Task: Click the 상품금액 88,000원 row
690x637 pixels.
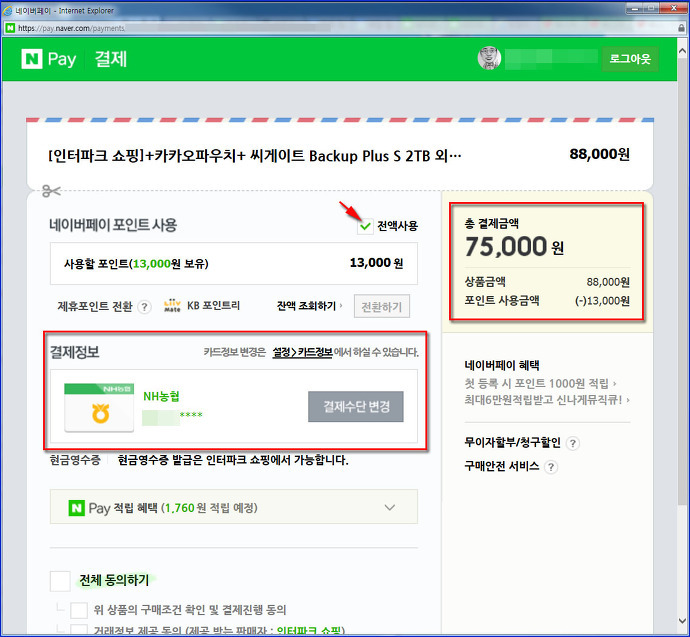Action: 547,282
